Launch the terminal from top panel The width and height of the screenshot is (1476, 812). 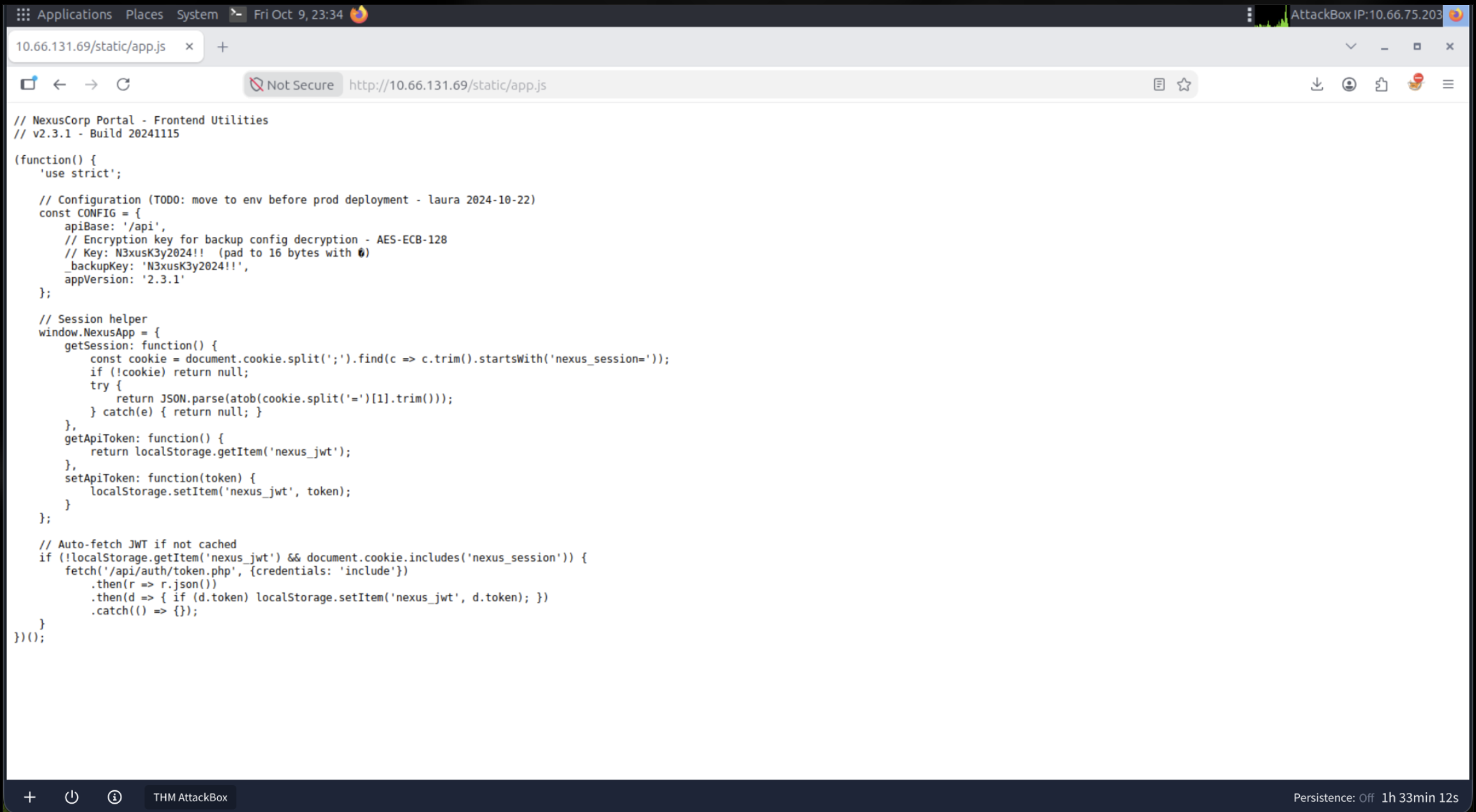point(237,14)
